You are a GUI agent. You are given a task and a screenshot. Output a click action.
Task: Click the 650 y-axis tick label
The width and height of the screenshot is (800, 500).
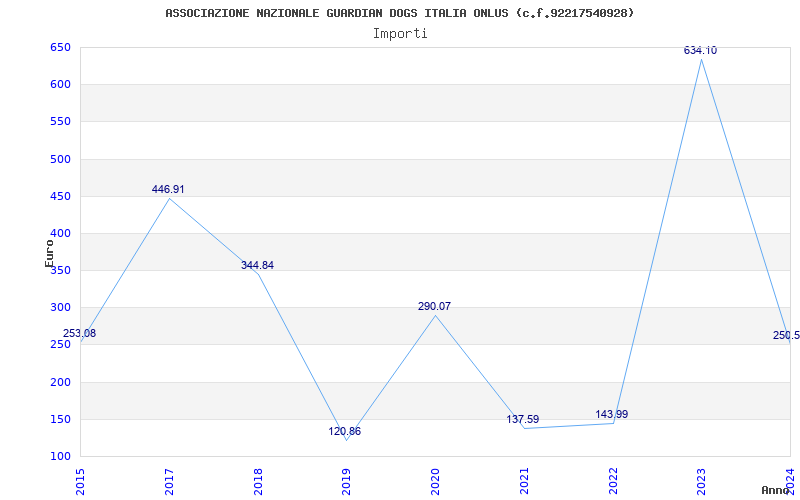tap(60, 47)
